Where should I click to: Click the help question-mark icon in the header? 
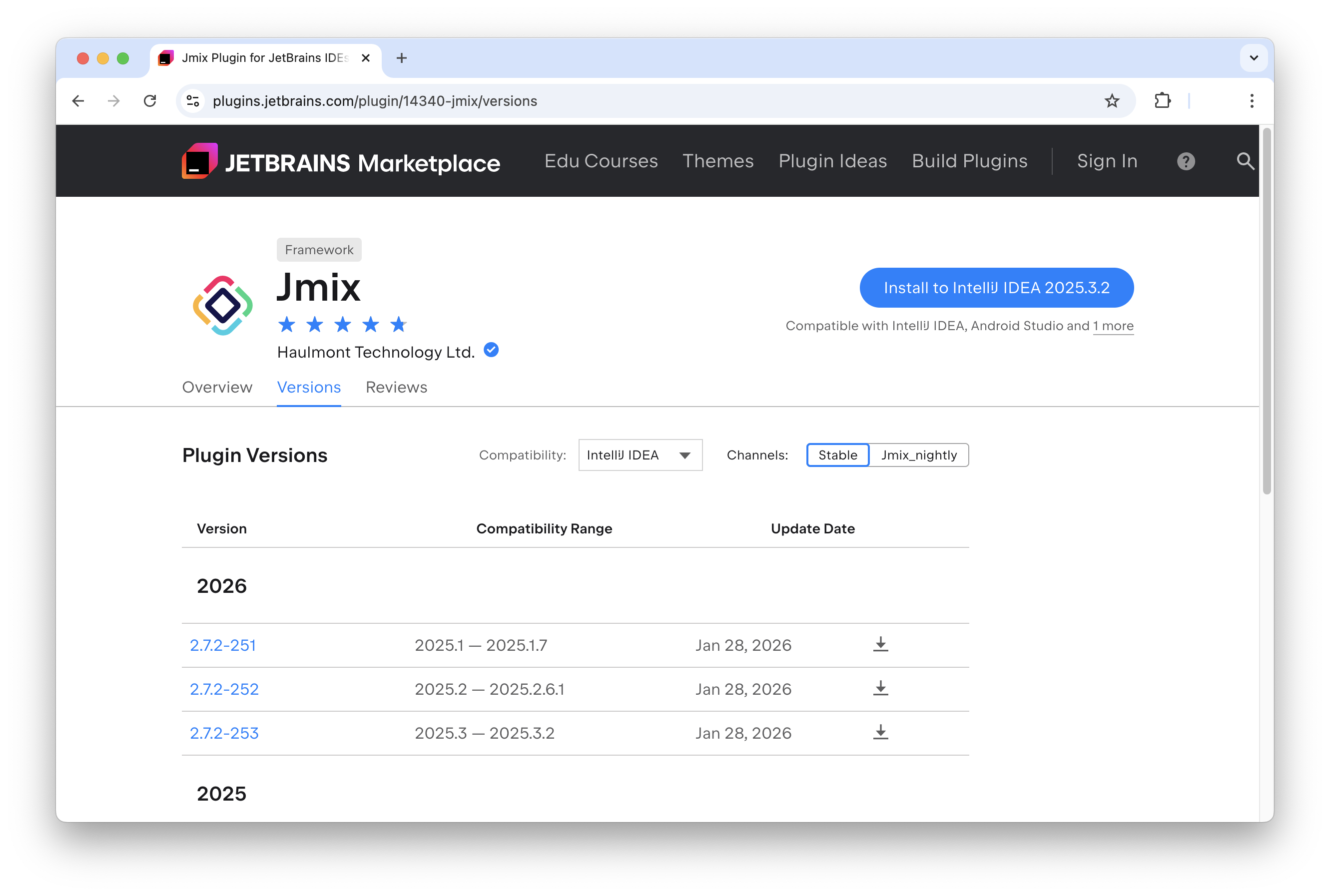click(1186, 161)
